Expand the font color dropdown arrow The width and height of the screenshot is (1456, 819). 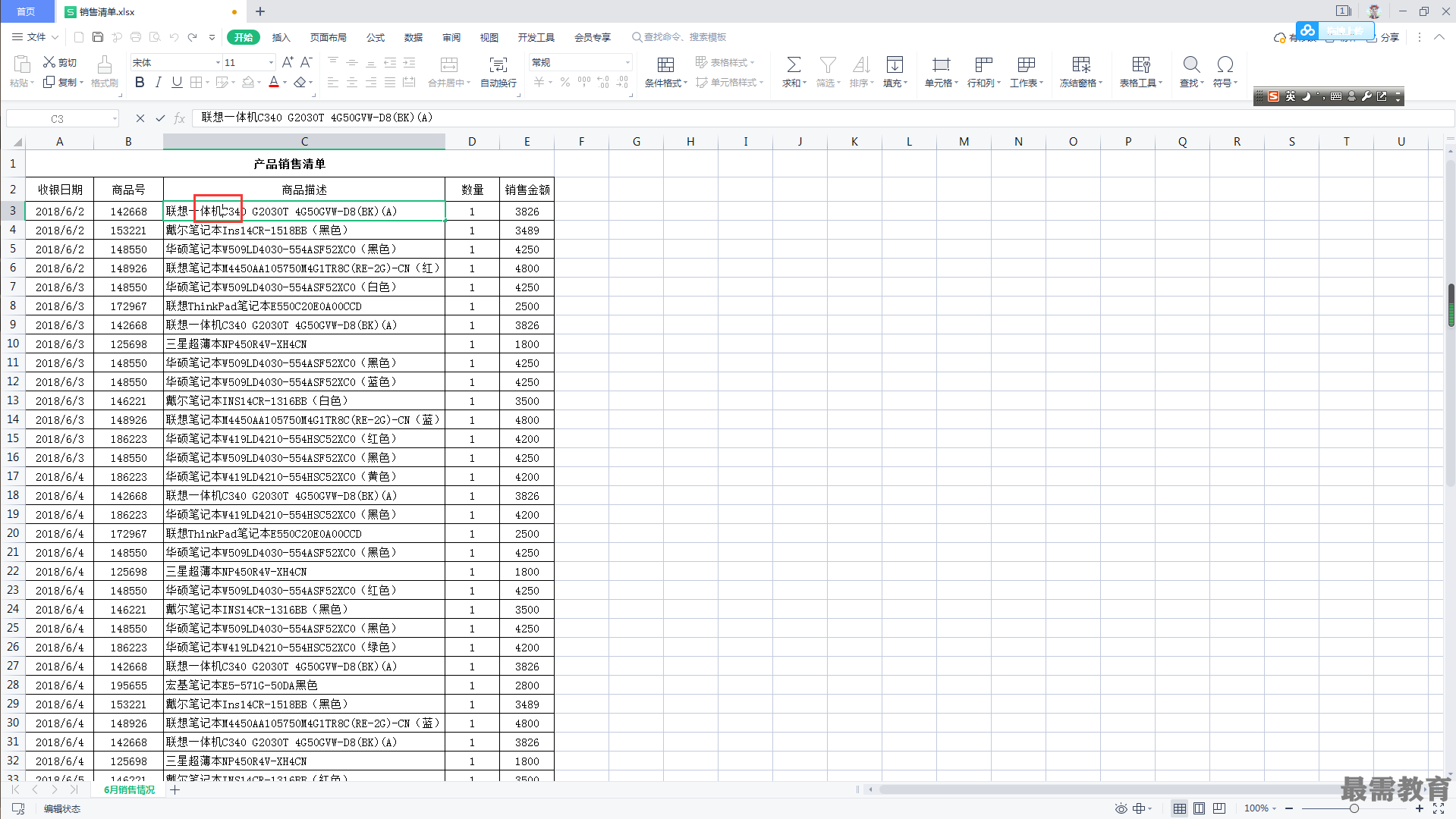285,83
